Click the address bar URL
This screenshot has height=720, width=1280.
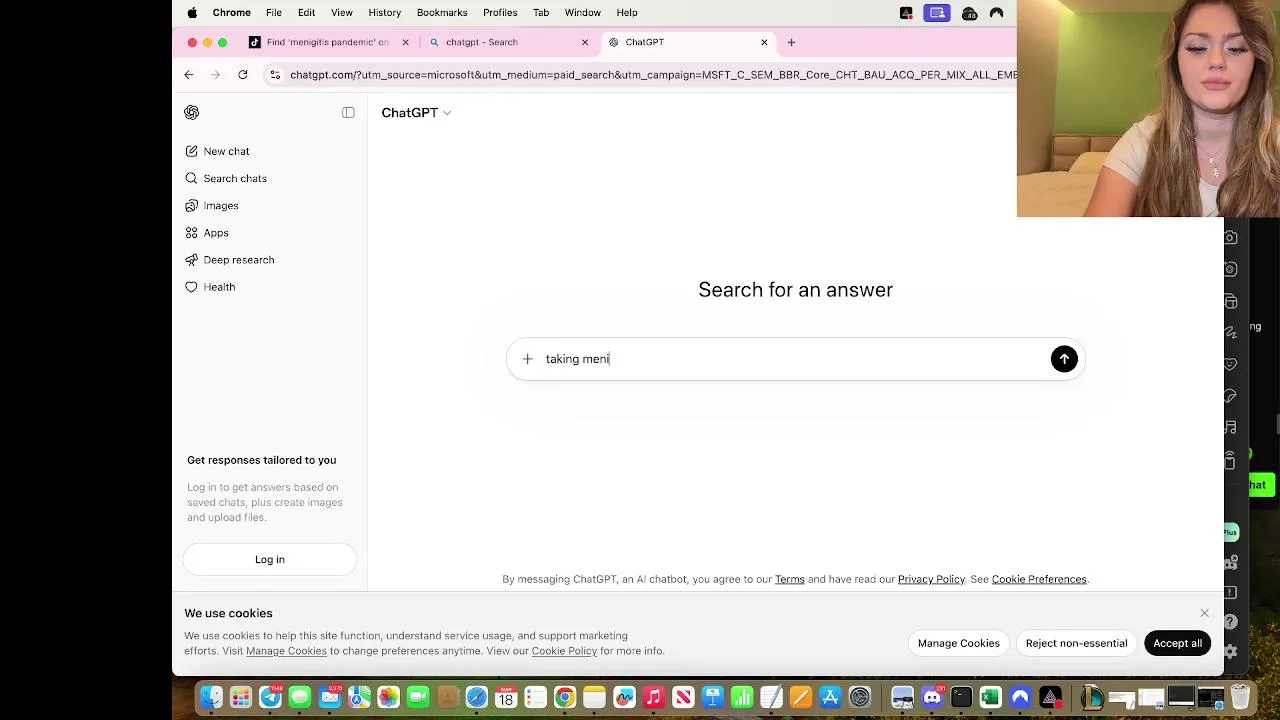coord(653,74)
